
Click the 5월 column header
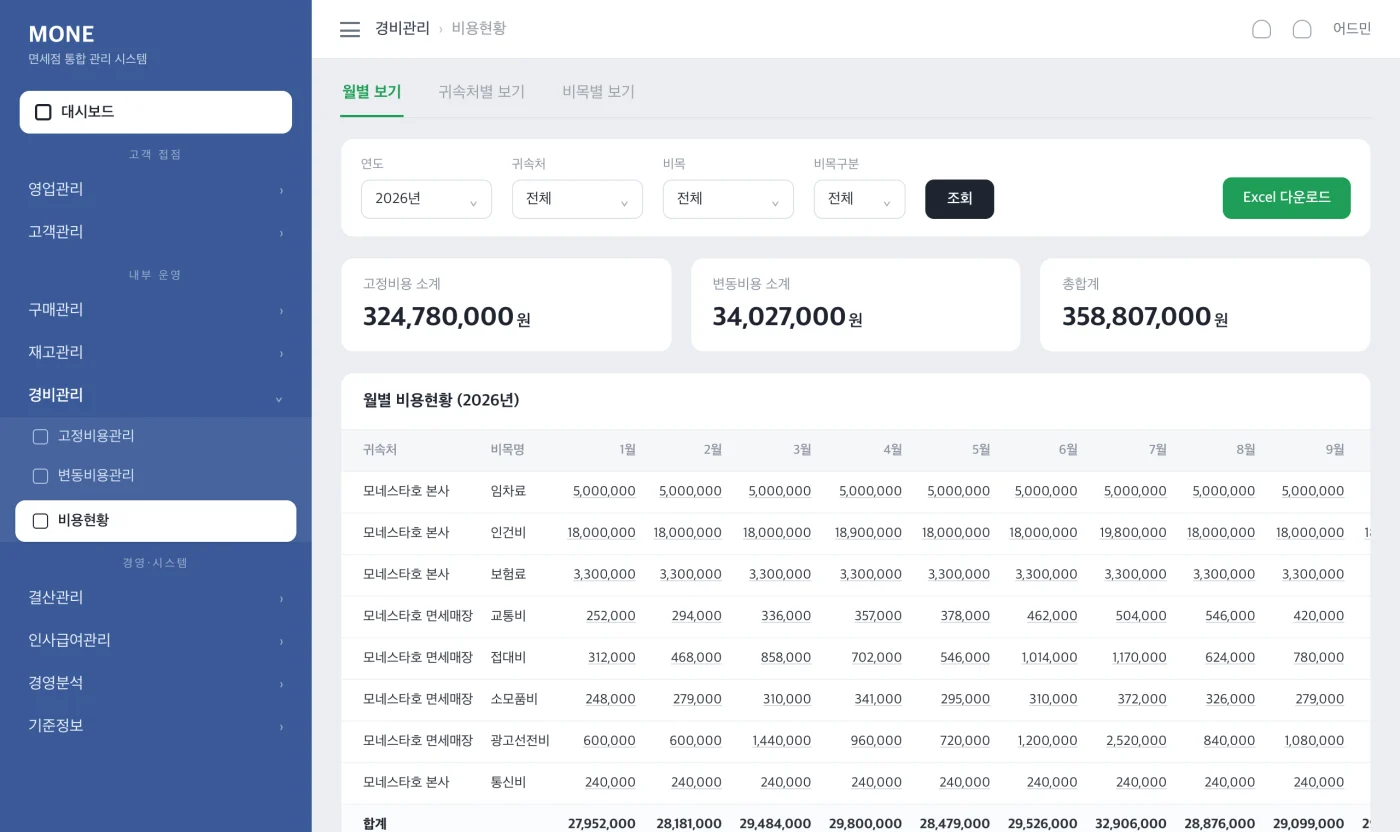click(x=981, y=450)
